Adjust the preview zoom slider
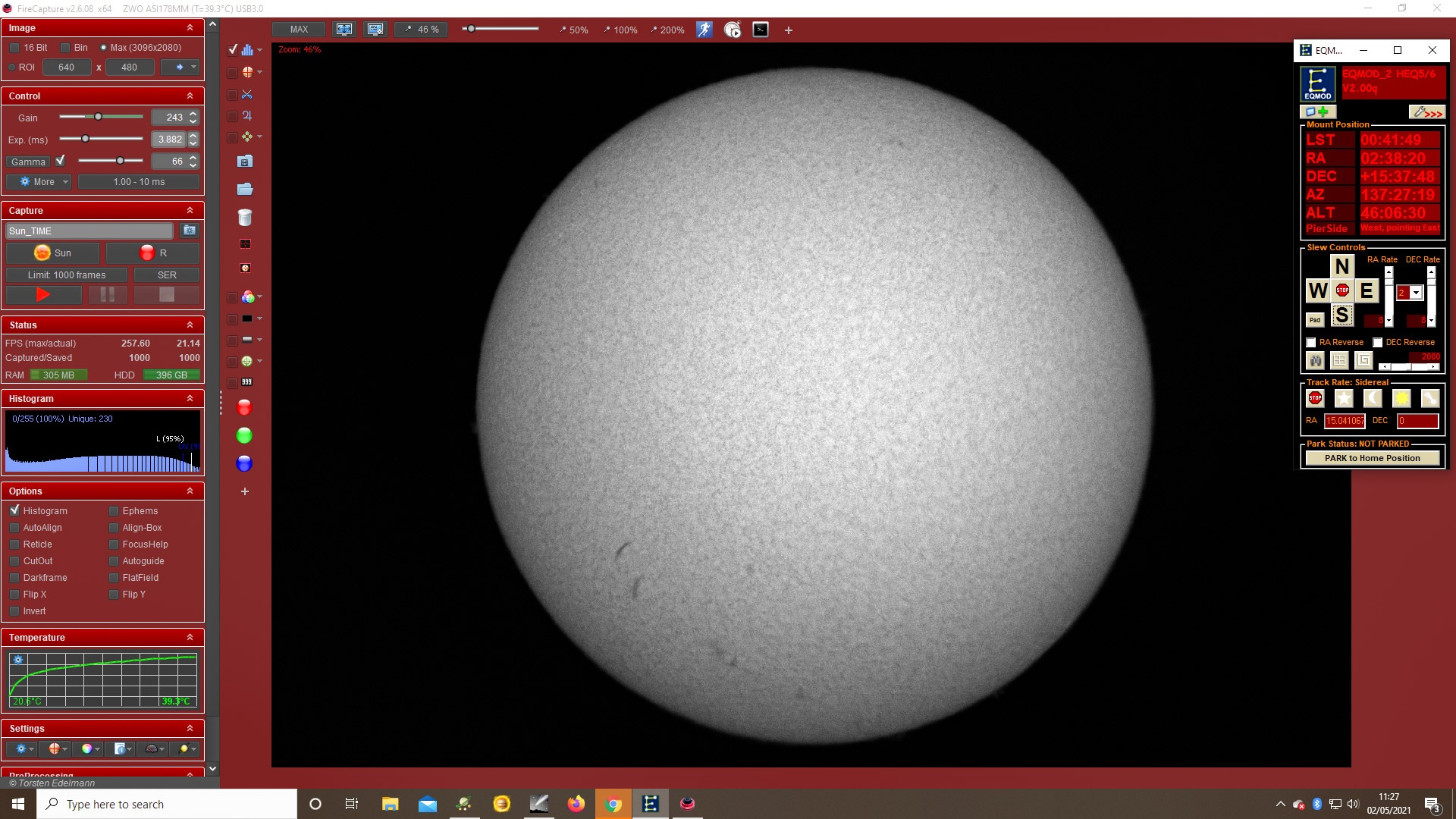Screen dimensions: 1456x819 coord(500,29)
